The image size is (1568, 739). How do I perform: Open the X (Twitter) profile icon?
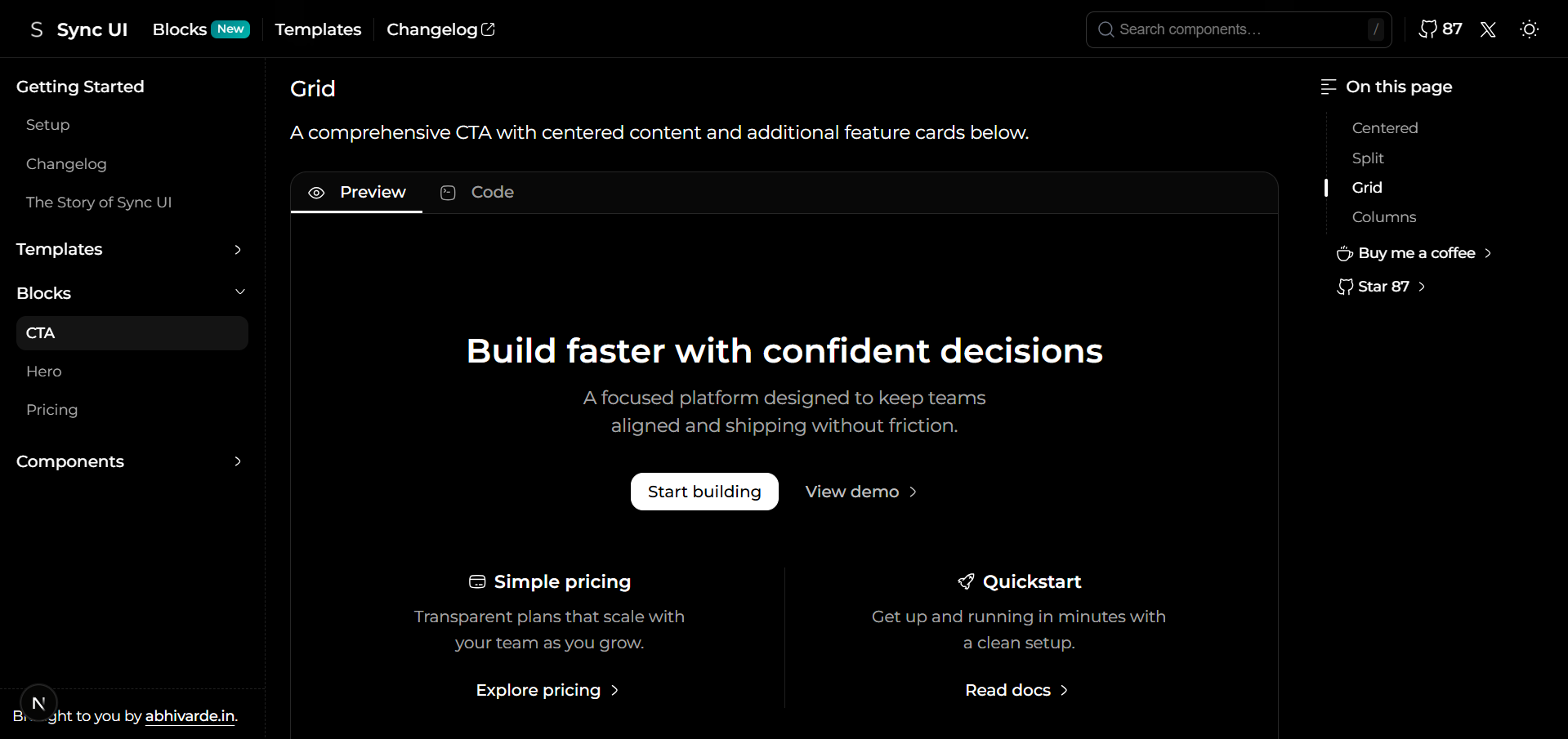(1487, 29)
